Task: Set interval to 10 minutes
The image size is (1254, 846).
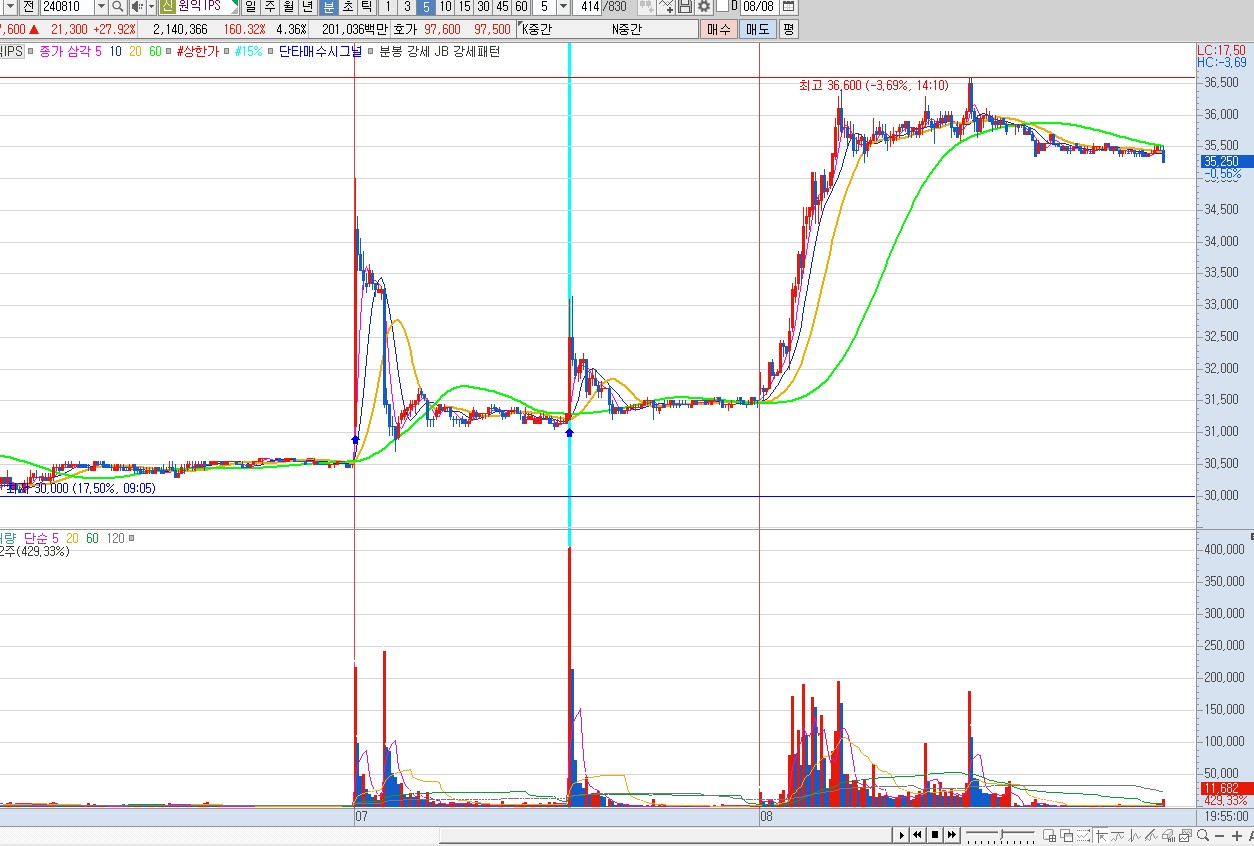Action: click(445, 7)
